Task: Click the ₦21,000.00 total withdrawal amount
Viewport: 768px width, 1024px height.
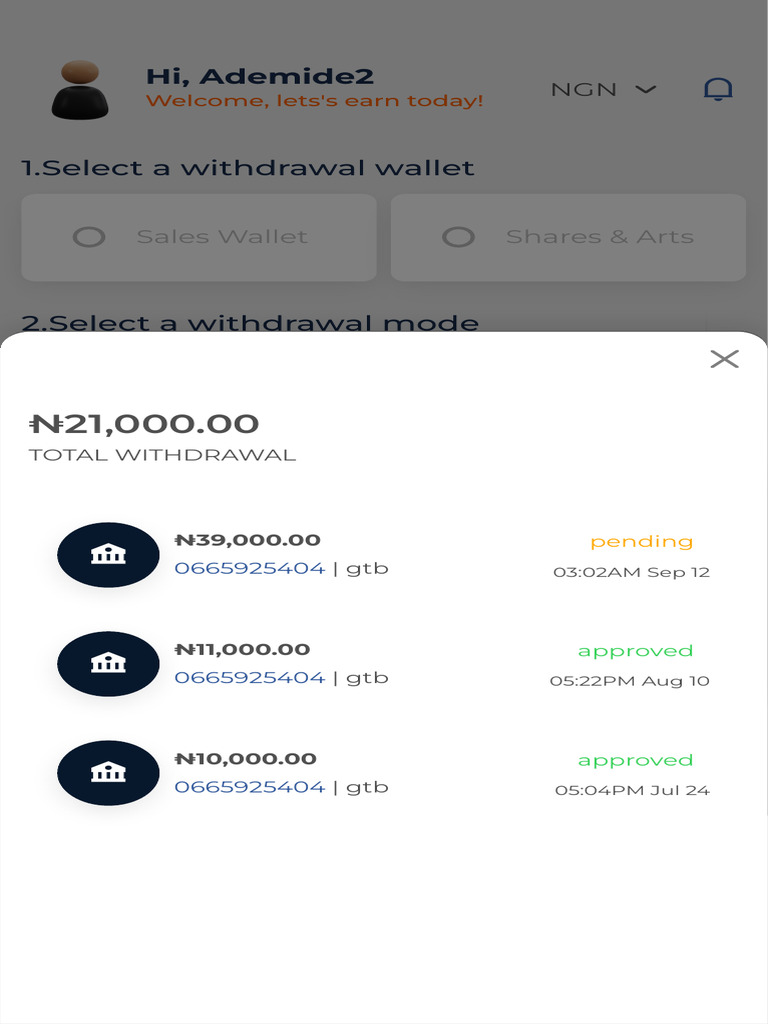Action: 145,424
